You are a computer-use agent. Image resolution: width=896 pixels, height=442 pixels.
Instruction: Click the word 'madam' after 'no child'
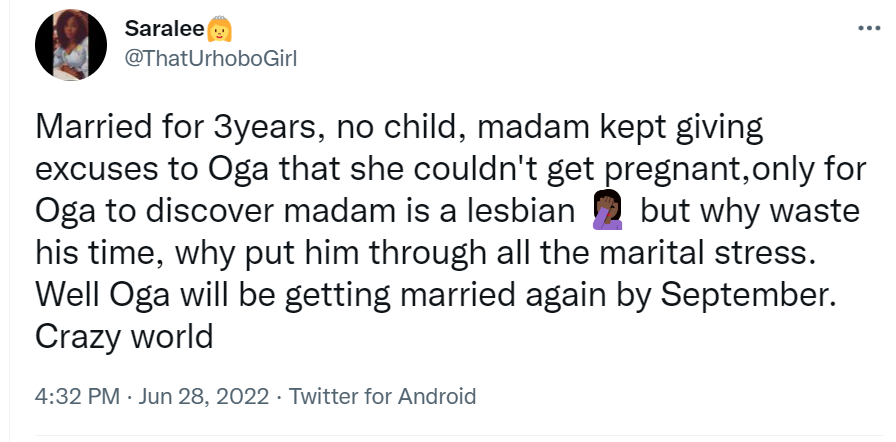533,128
